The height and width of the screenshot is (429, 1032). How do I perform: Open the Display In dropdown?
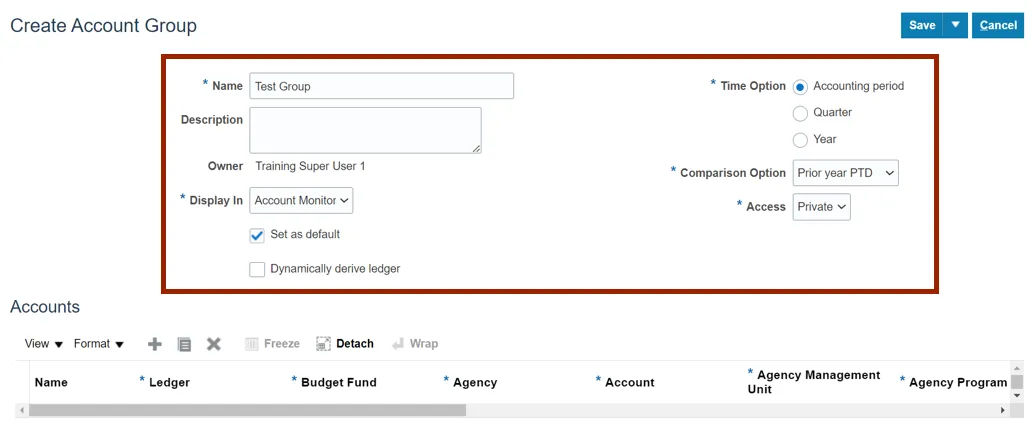pos(301,201)
